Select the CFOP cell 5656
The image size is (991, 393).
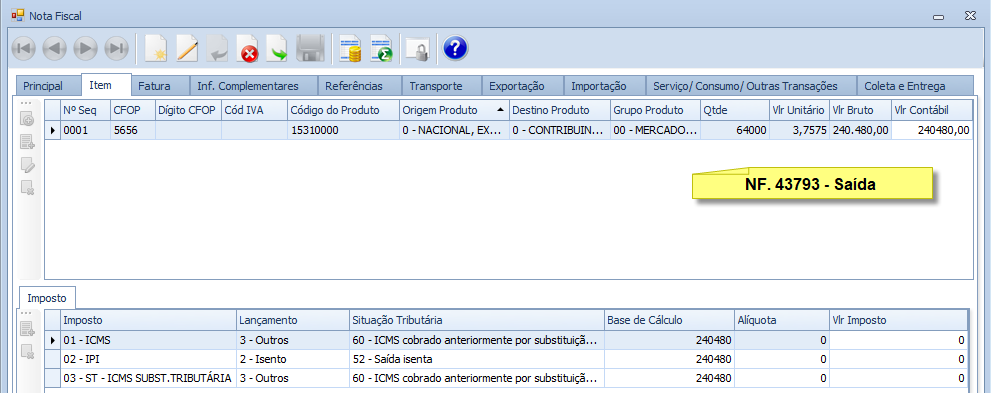coord(132,130)
